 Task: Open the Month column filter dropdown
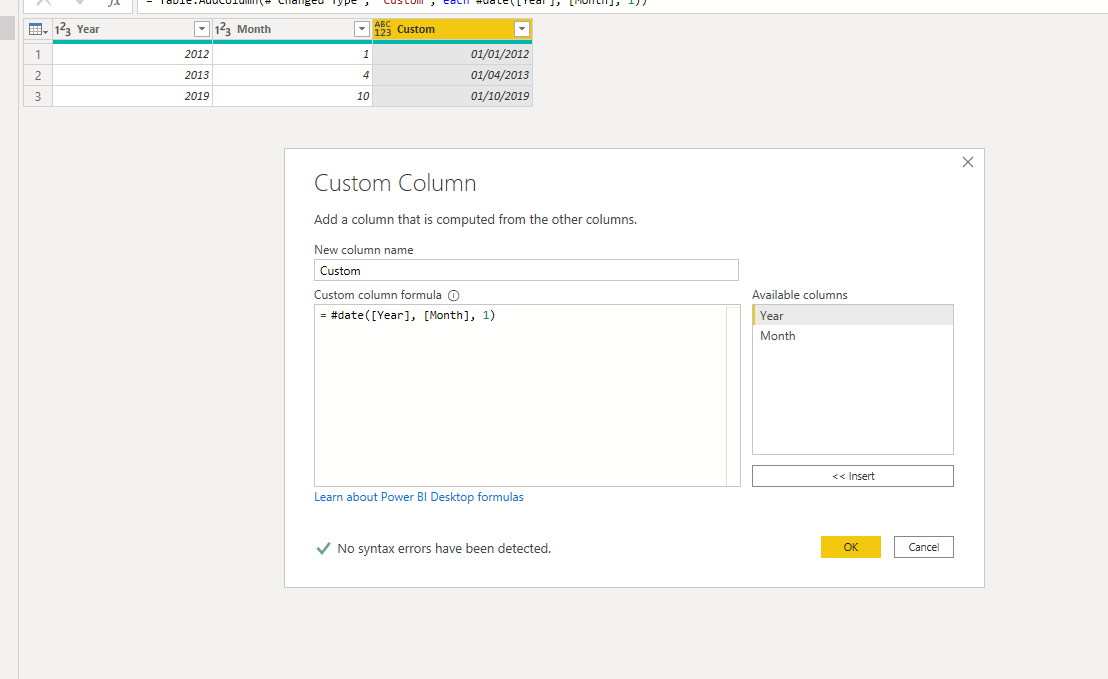tap(361, 29)
